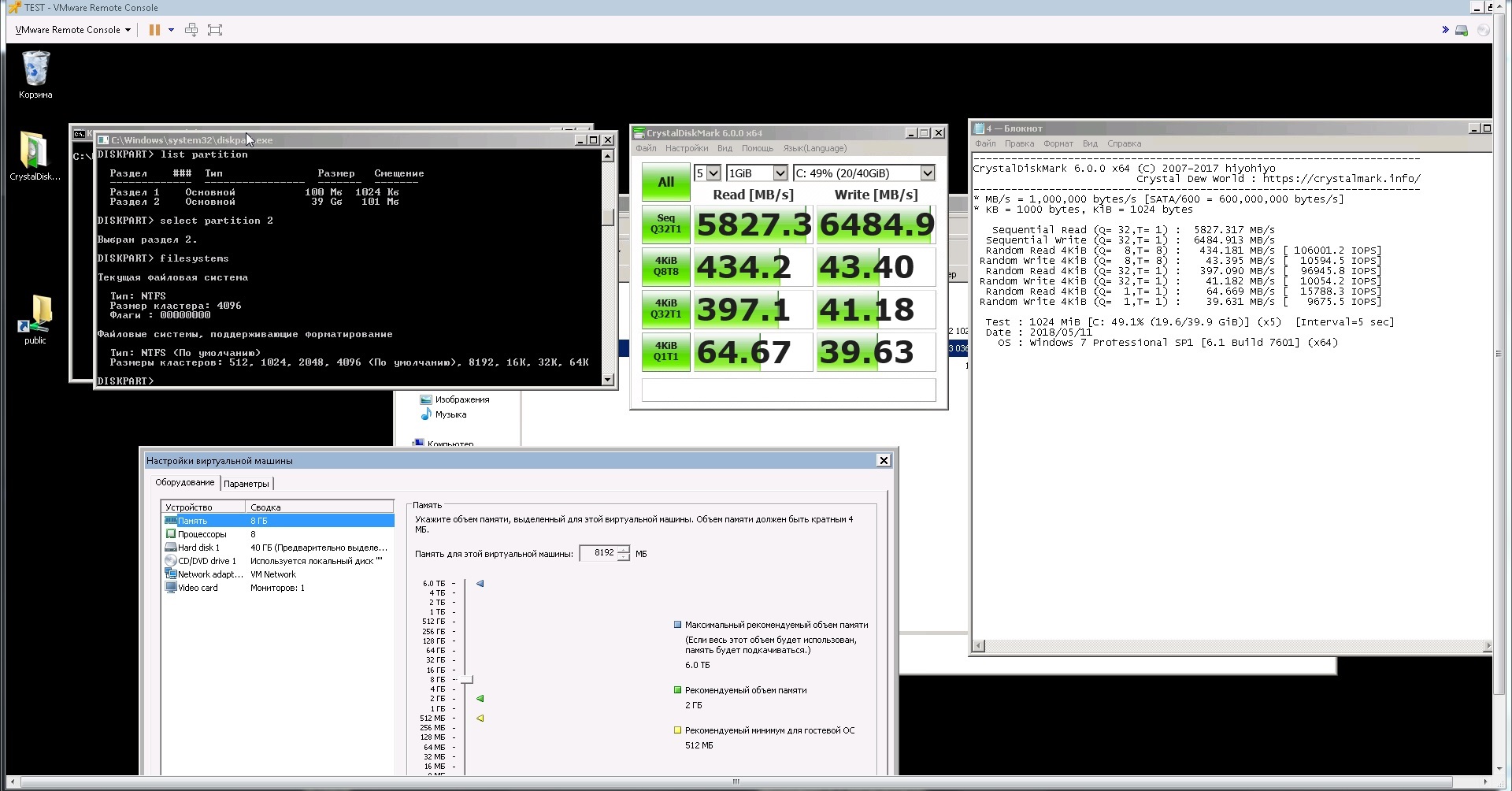Open Изображения library in Explorer
Viewport: 1512px width, 791px height.
click(455, 399)
